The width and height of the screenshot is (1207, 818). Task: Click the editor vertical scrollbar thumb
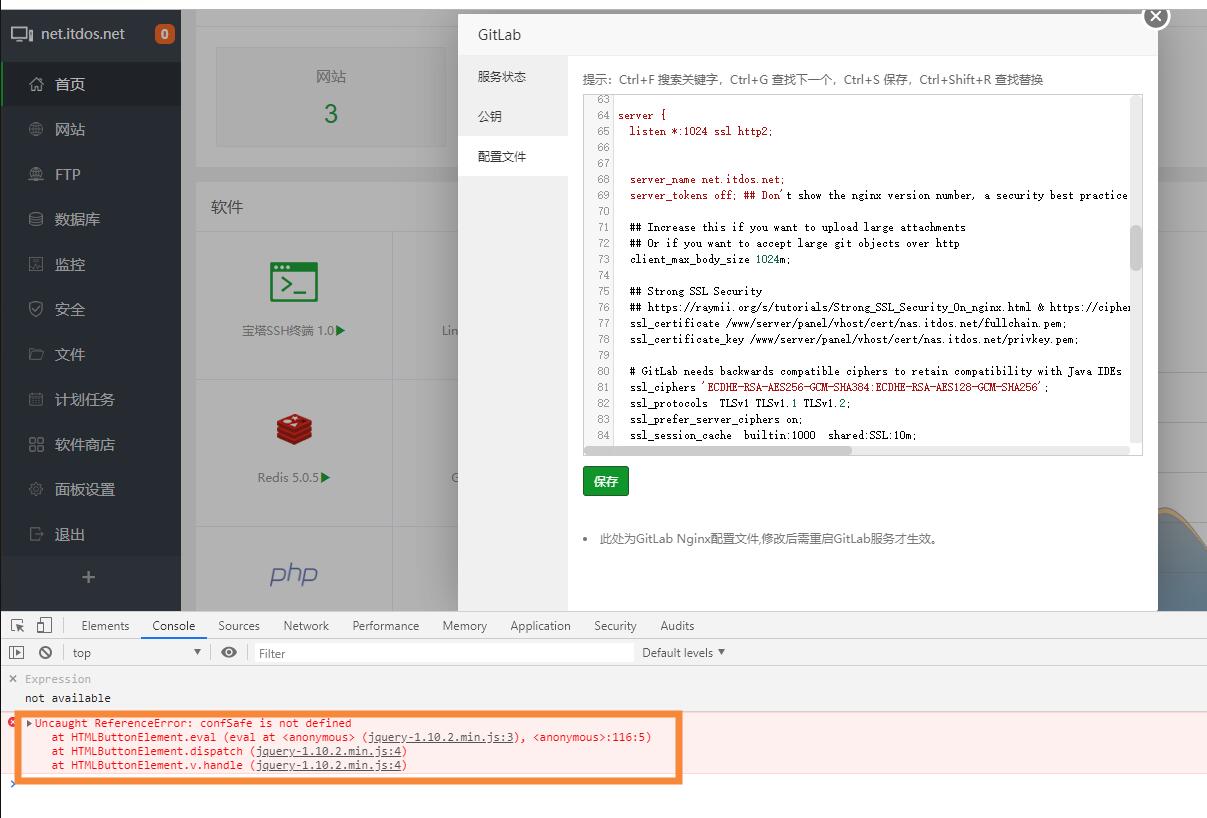(1136, 248)
